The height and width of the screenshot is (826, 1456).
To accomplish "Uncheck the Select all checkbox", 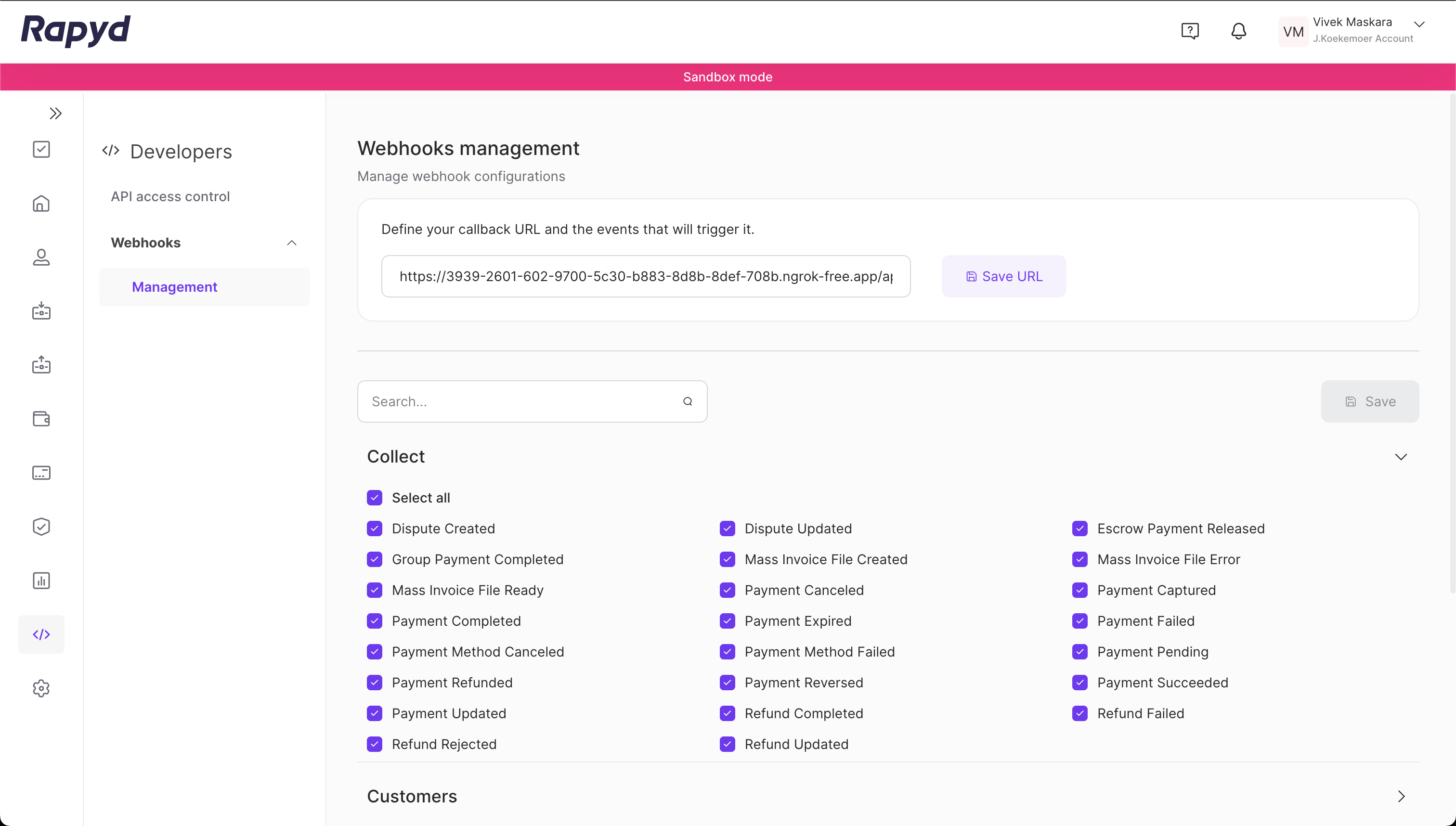I will (375, 497).
